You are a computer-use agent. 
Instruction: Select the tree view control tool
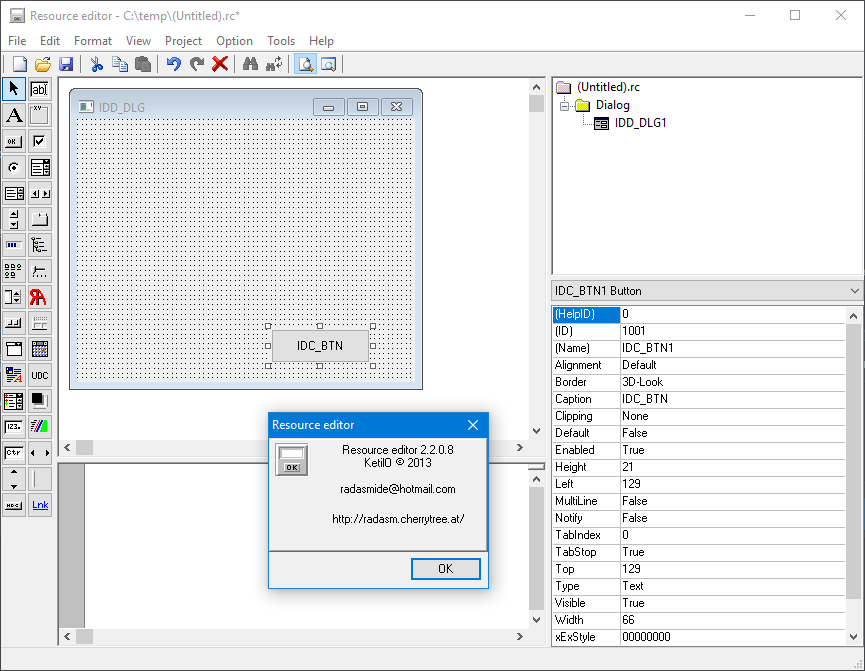click(x=39, y=245)
